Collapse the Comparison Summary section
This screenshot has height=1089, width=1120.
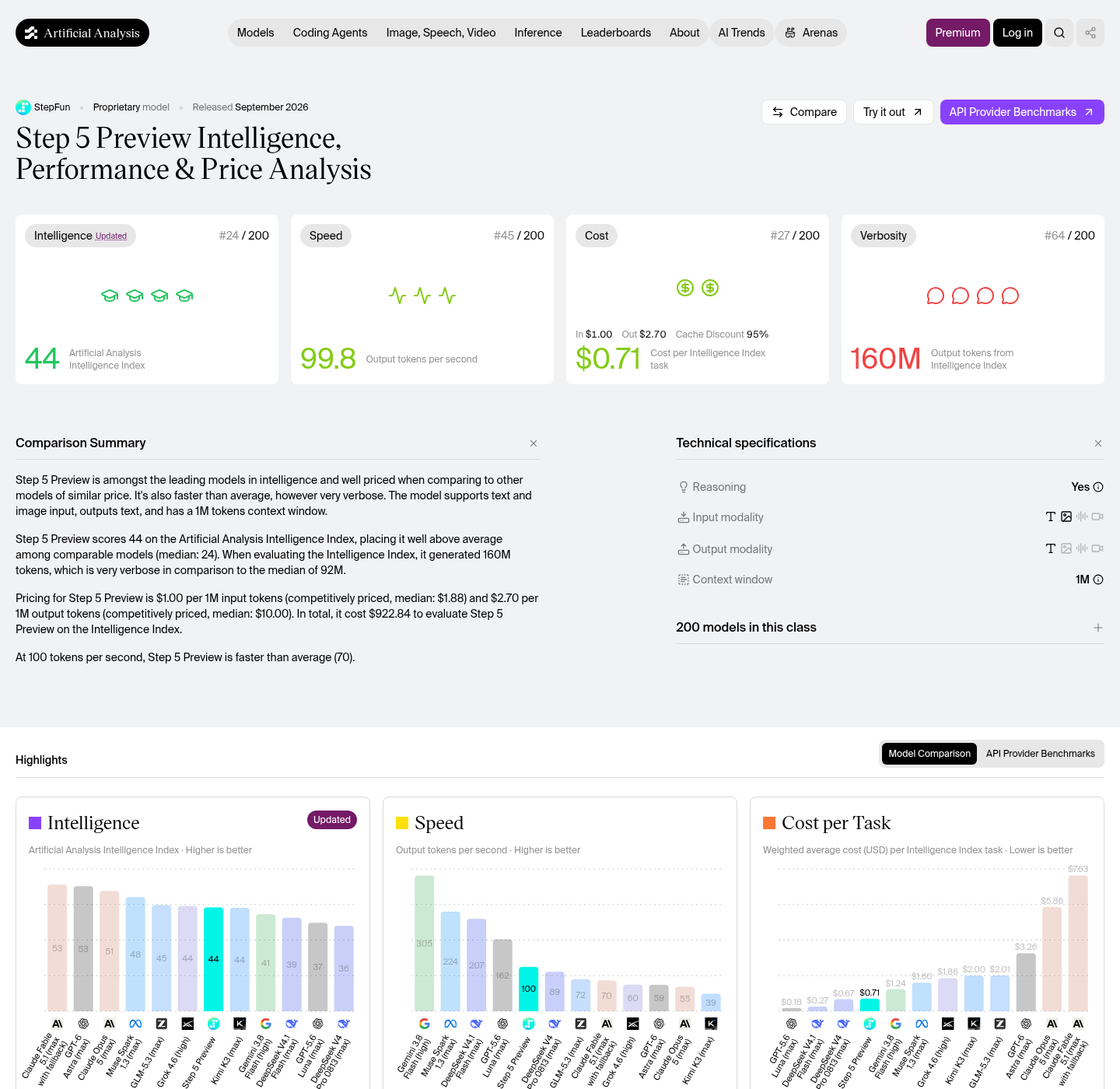[534, 443]
